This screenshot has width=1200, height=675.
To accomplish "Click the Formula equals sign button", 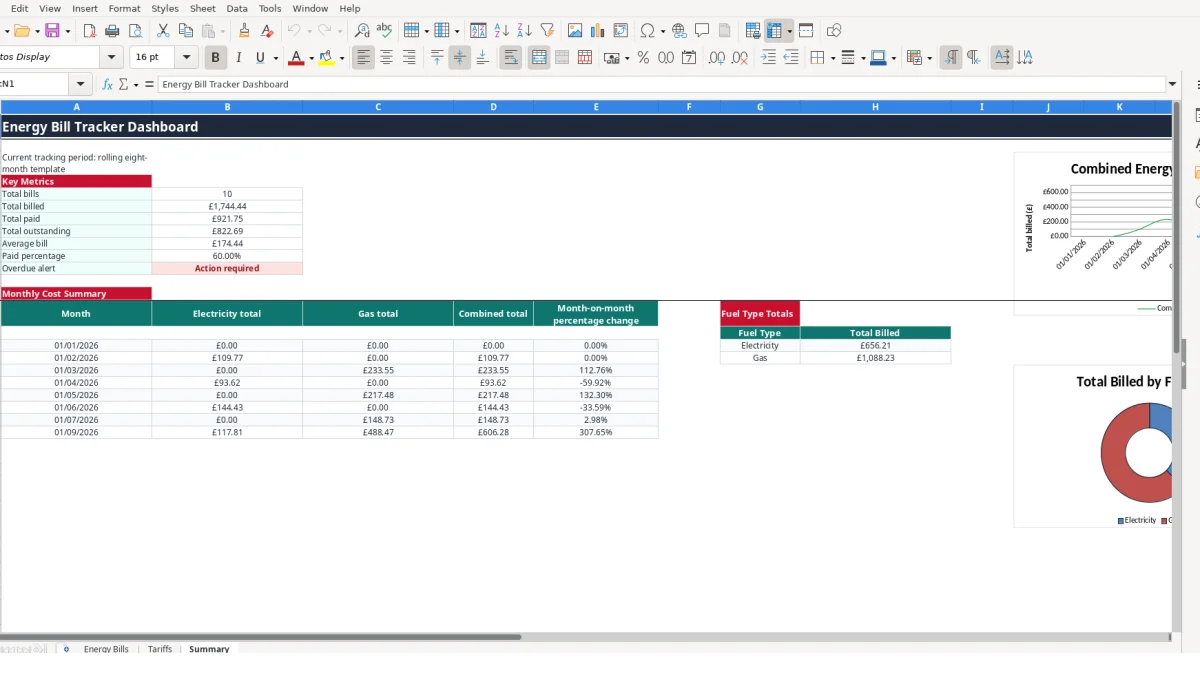I will [149, 85].
